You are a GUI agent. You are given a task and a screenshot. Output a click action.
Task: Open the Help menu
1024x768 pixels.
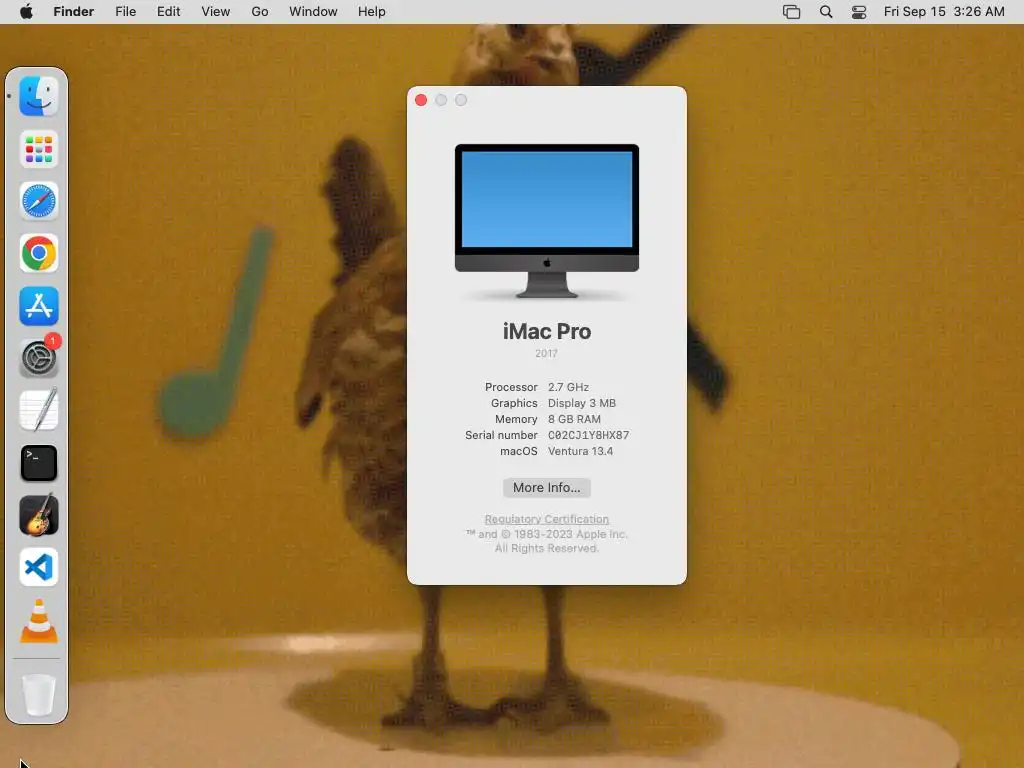[x=372, y=12]
